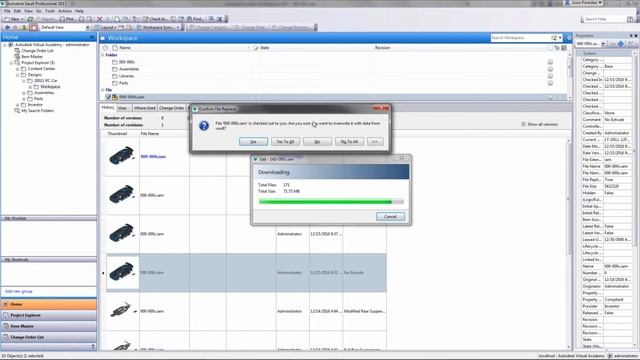Open the Find tool in the toolbar
Screen dimensions: 640x360
click(195, 19)
